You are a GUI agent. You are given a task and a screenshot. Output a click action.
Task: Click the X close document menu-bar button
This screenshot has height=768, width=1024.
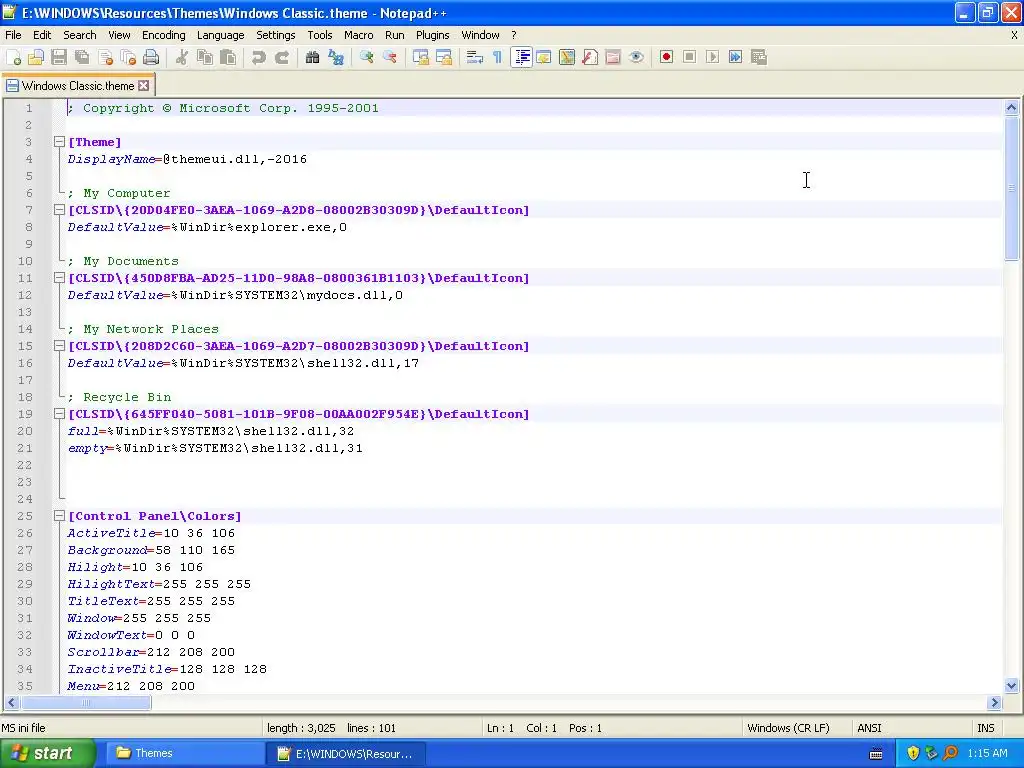1014,35
